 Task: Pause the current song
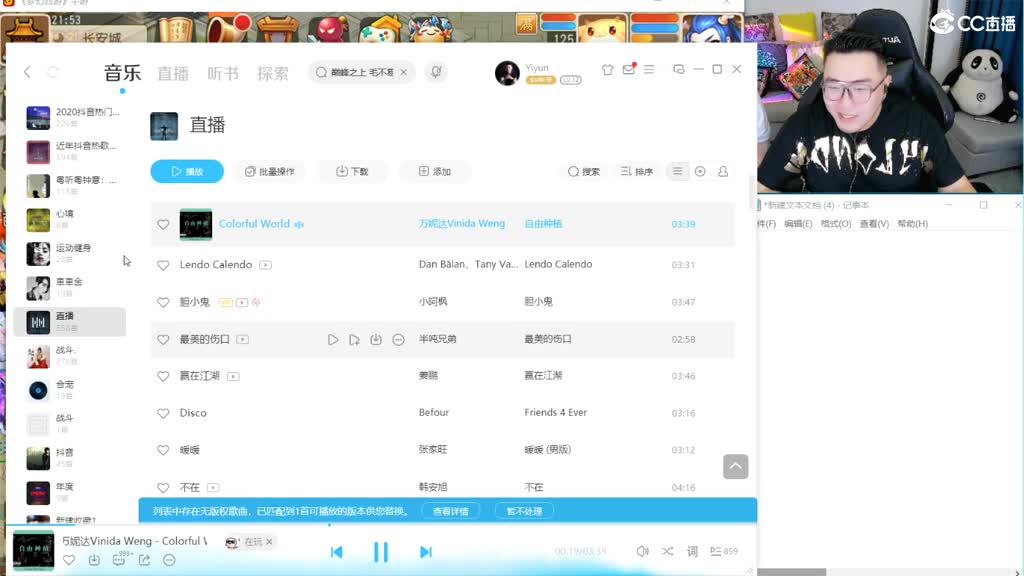point(381,552)
